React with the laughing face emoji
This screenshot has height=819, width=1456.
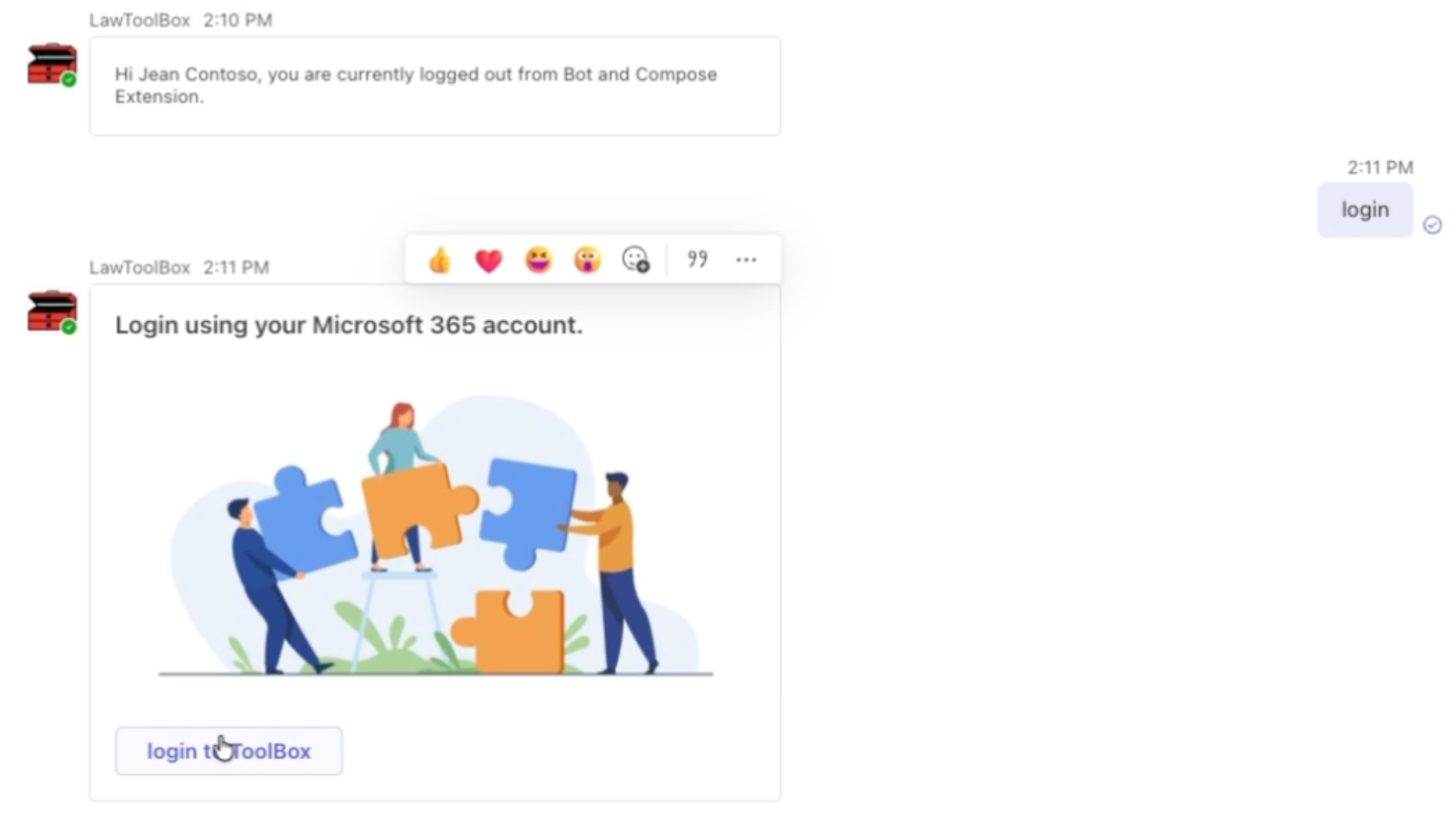click(x=538, y=260)
